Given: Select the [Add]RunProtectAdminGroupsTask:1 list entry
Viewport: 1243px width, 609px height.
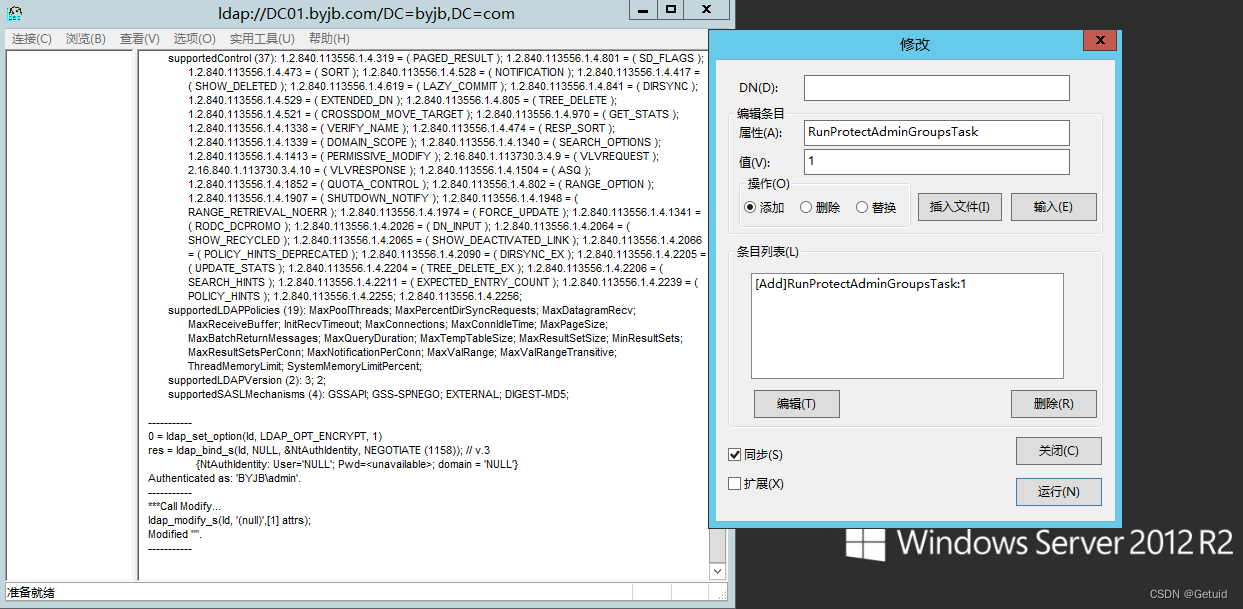Looking at the screenshot, I should 861,284.
